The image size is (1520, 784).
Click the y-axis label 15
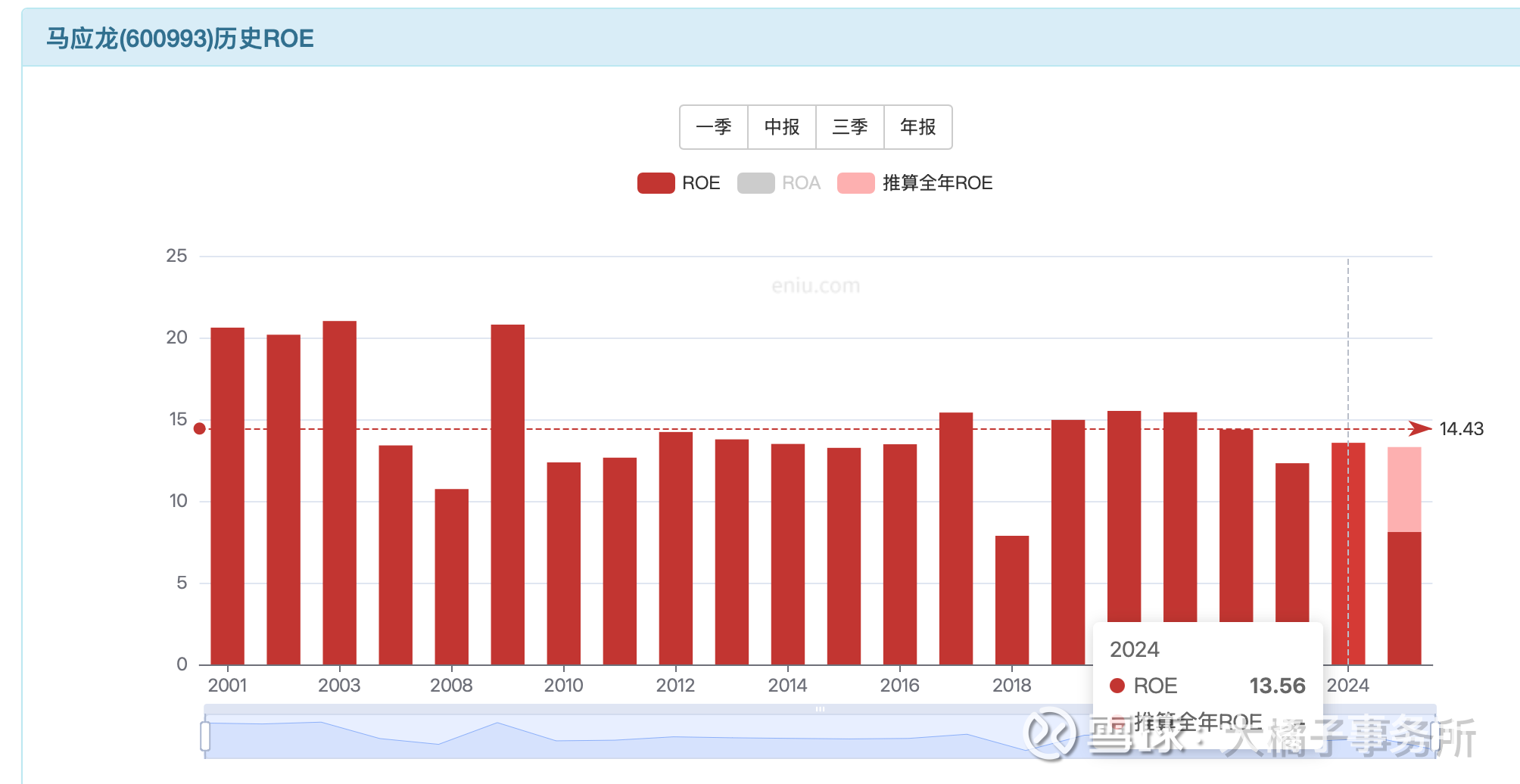(x=178, y=419)
